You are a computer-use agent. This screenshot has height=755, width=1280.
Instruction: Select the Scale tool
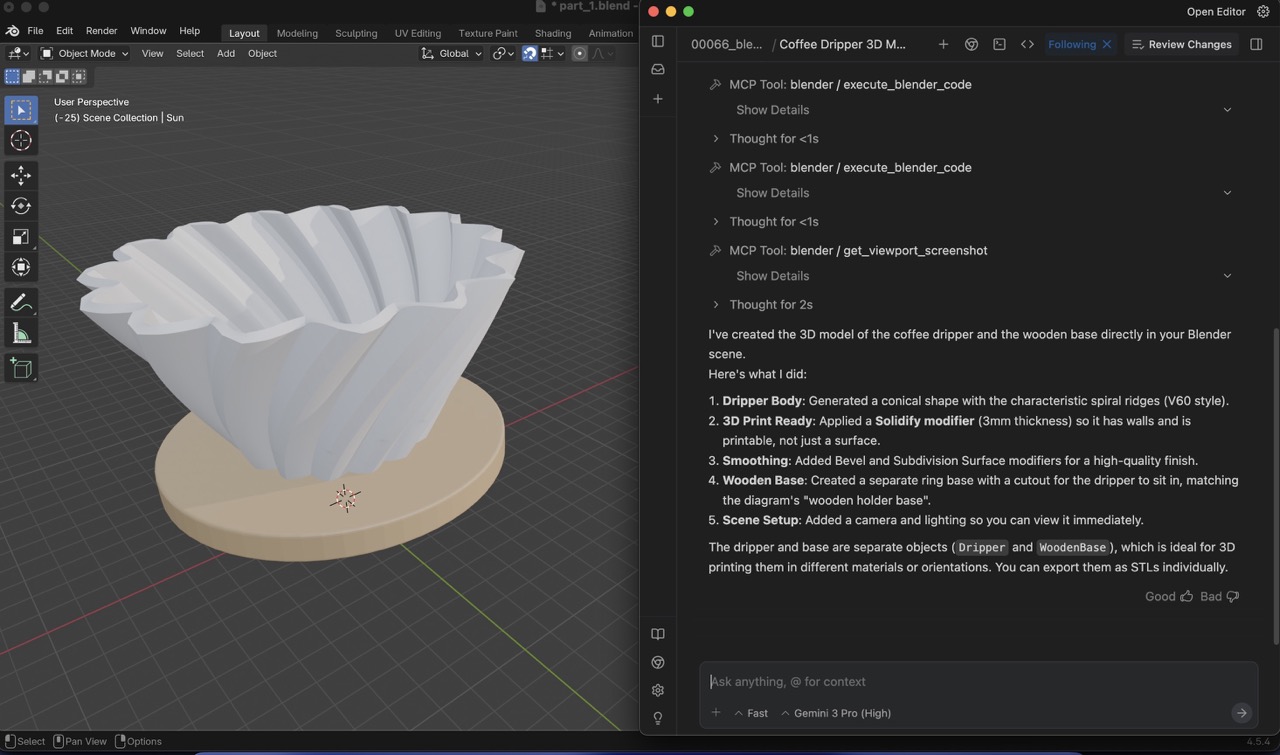21,237
